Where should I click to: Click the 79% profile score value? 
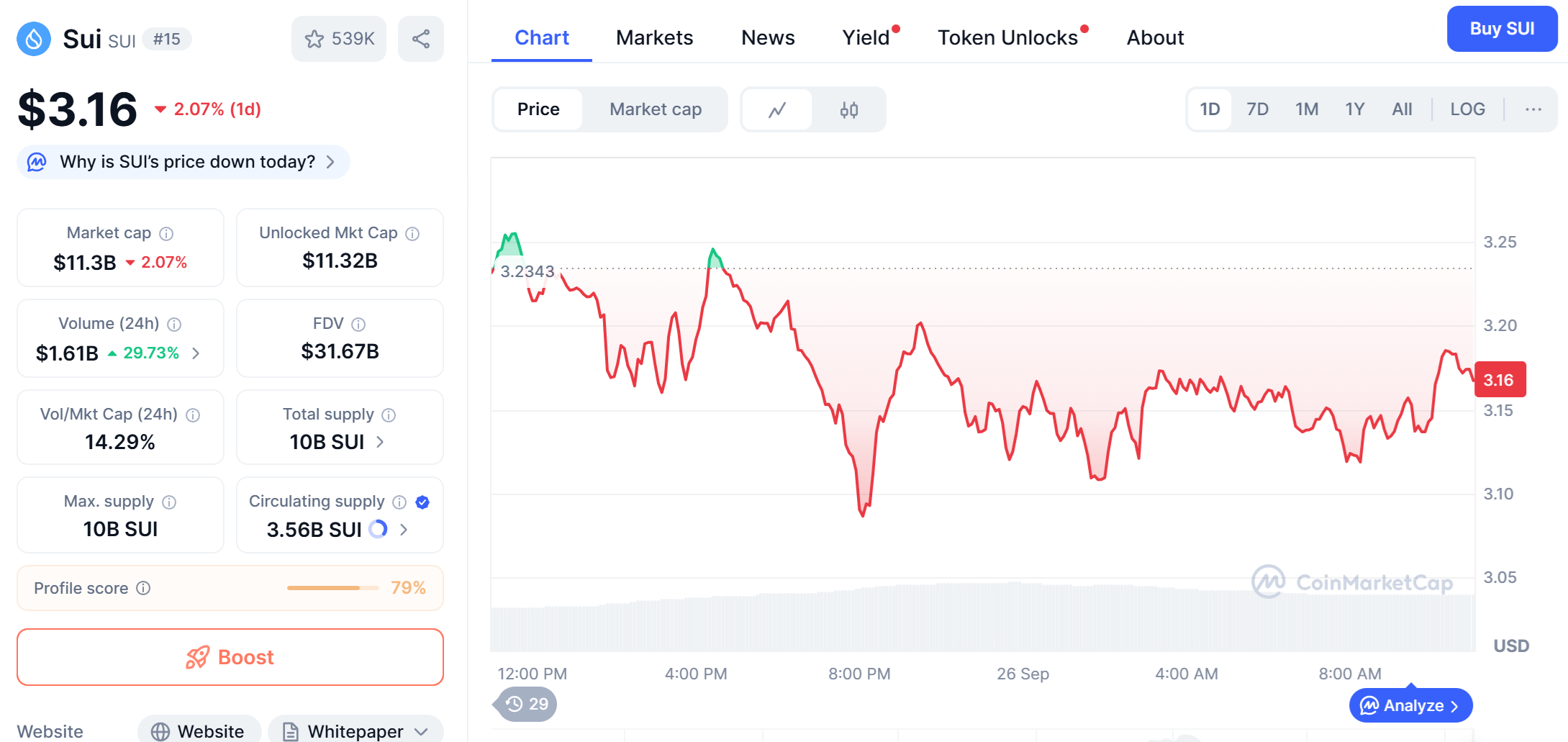coord(408,588)
